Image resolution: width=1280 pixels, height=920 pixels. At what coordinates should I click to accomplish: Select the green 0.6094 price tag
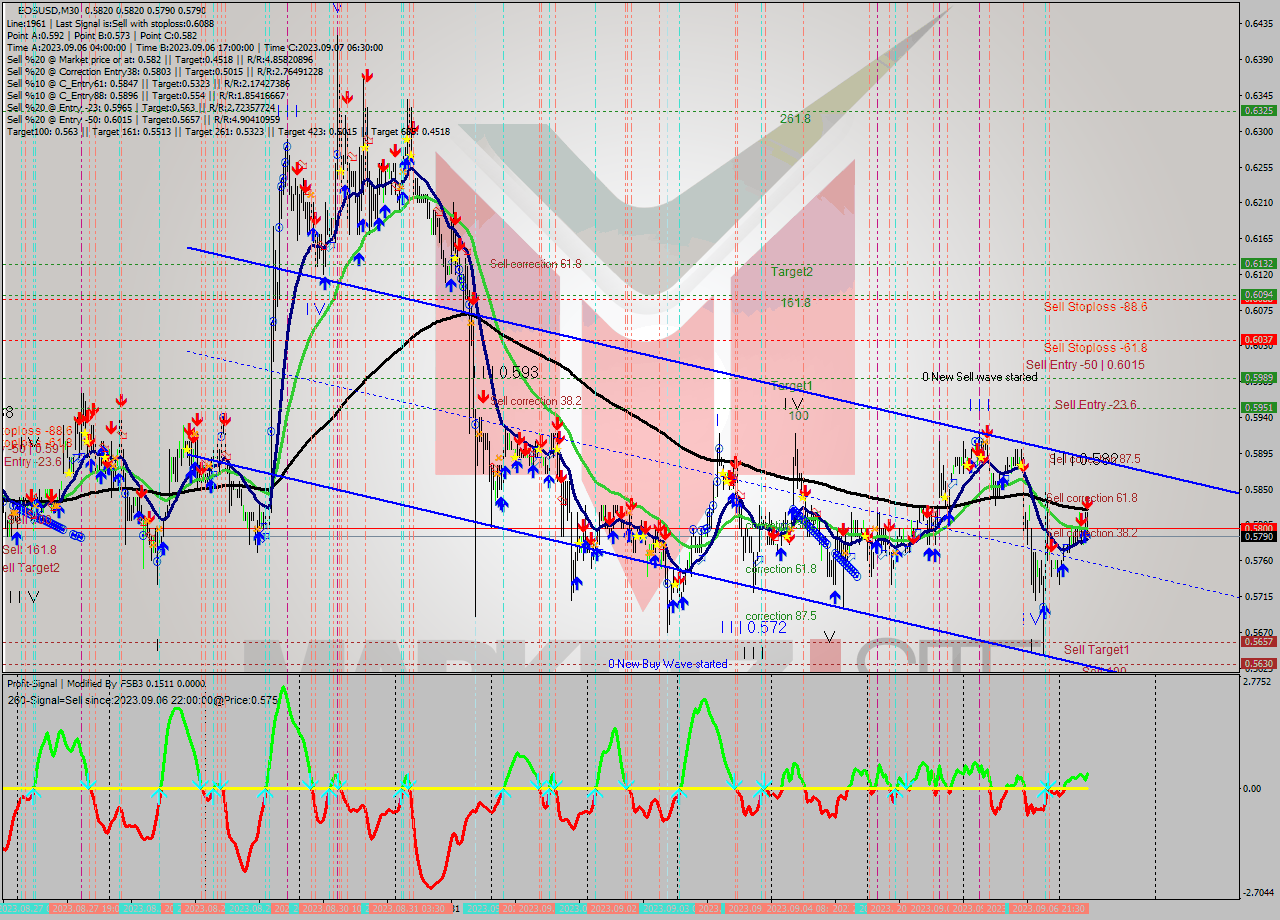(1257, 294)
